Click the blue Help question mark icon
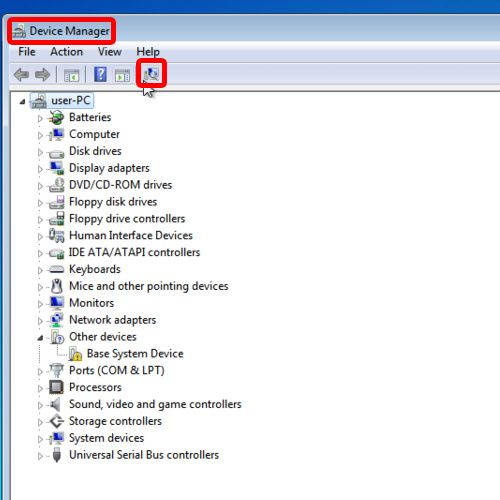This screenshot has height=500, width=500. [x=100, y=74]
